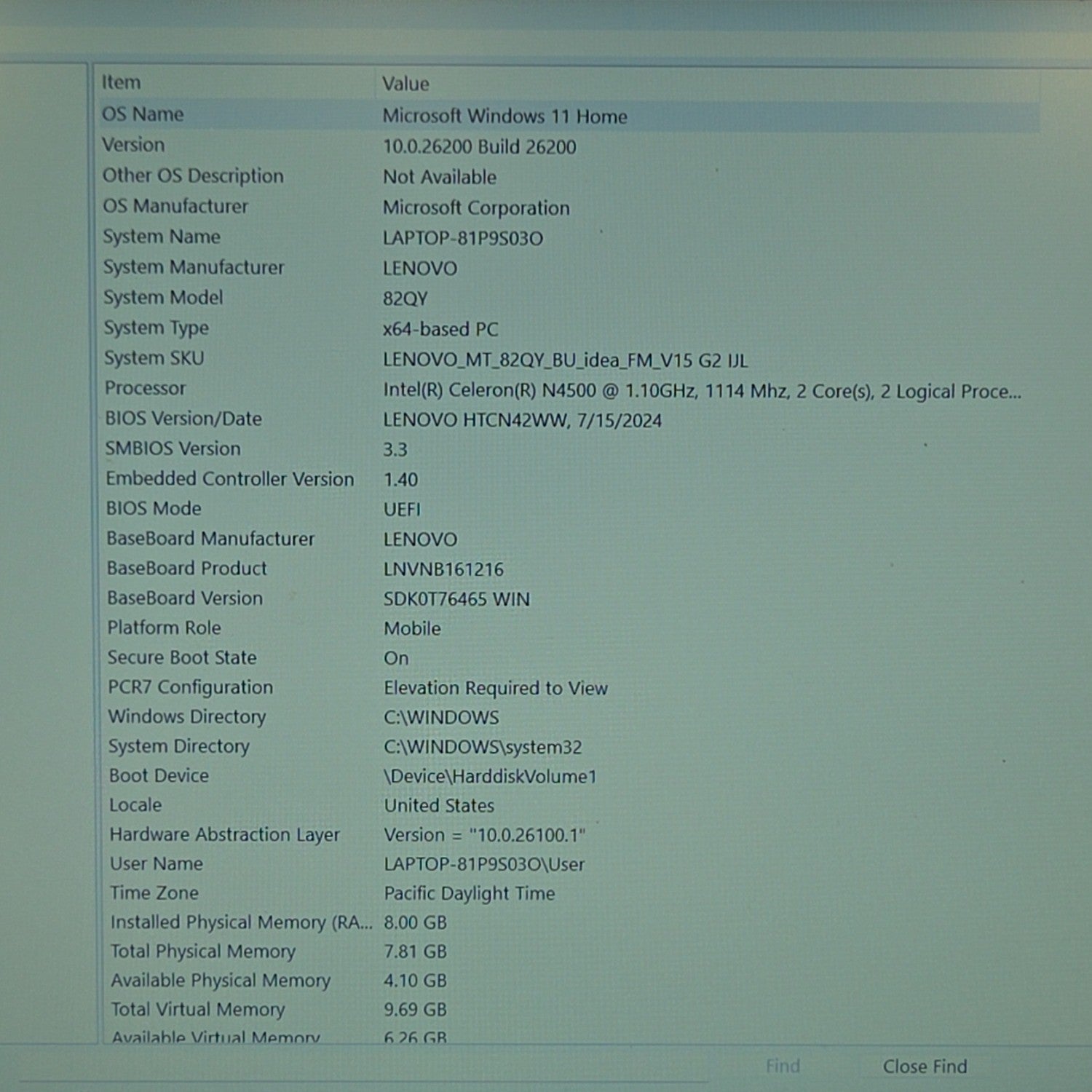Select the Total Virtual Memory row
This screenshot has width=1092, height=1092.
click(568, 1010)
